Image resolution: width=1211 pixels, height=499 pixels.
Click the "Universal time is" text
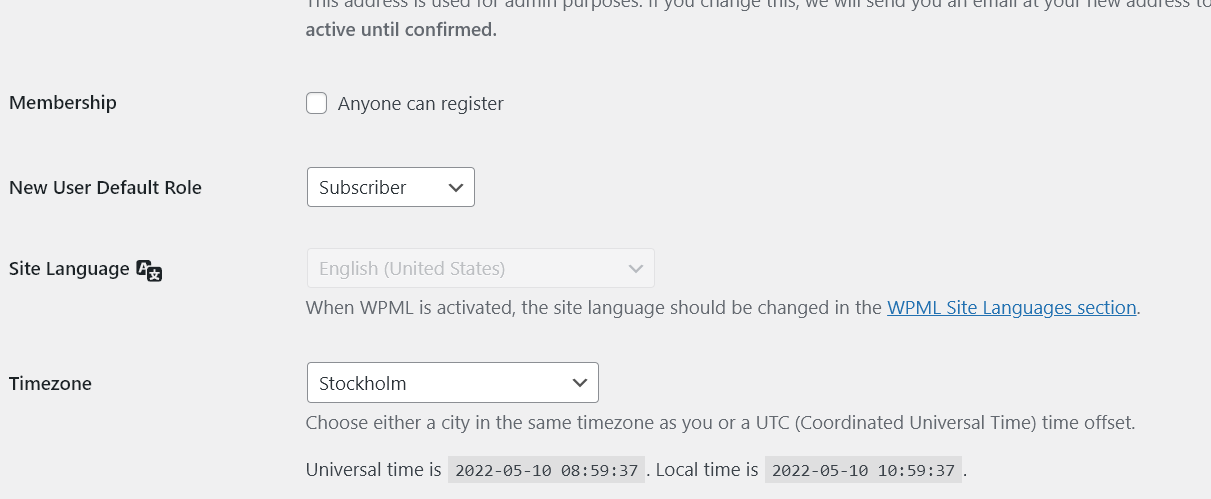click(373, 470)
